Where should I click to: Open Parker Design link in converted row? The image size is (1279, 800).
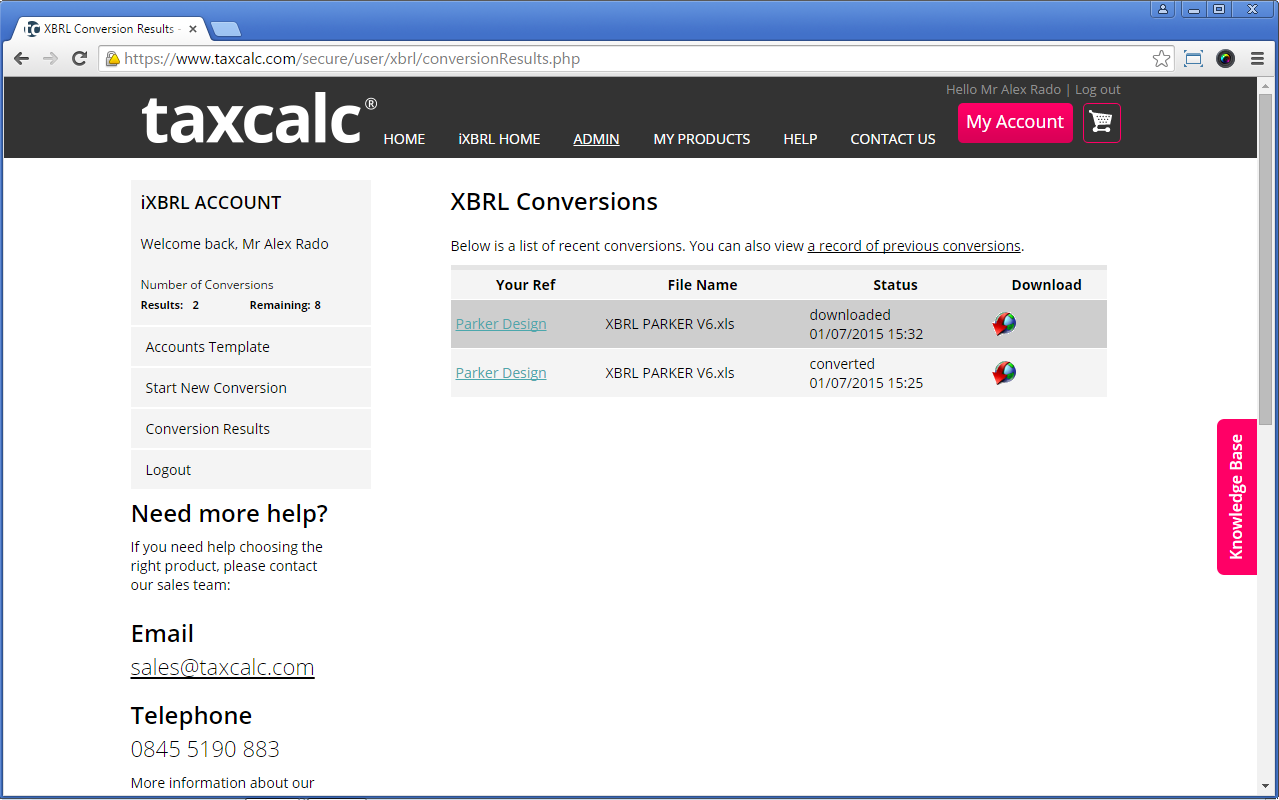pyautogui.click(x=501, y=373)
